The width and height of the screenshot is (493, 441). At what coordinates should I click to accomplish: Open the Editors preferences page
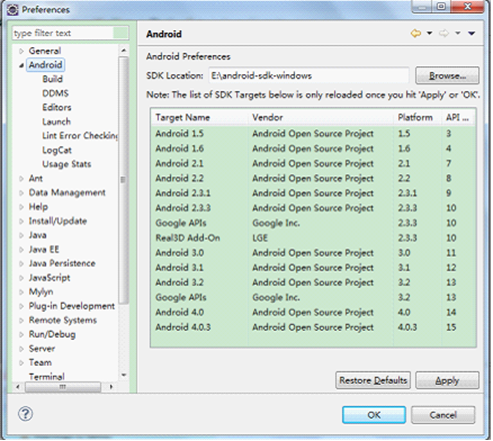pos(57,107)
